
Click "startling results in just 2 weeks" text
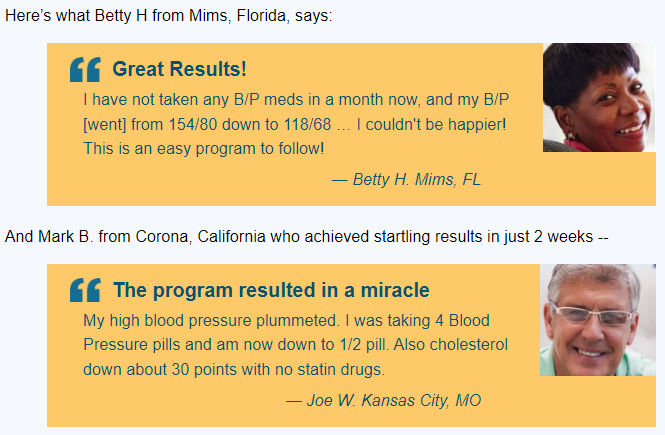click(x=483, y=237)
